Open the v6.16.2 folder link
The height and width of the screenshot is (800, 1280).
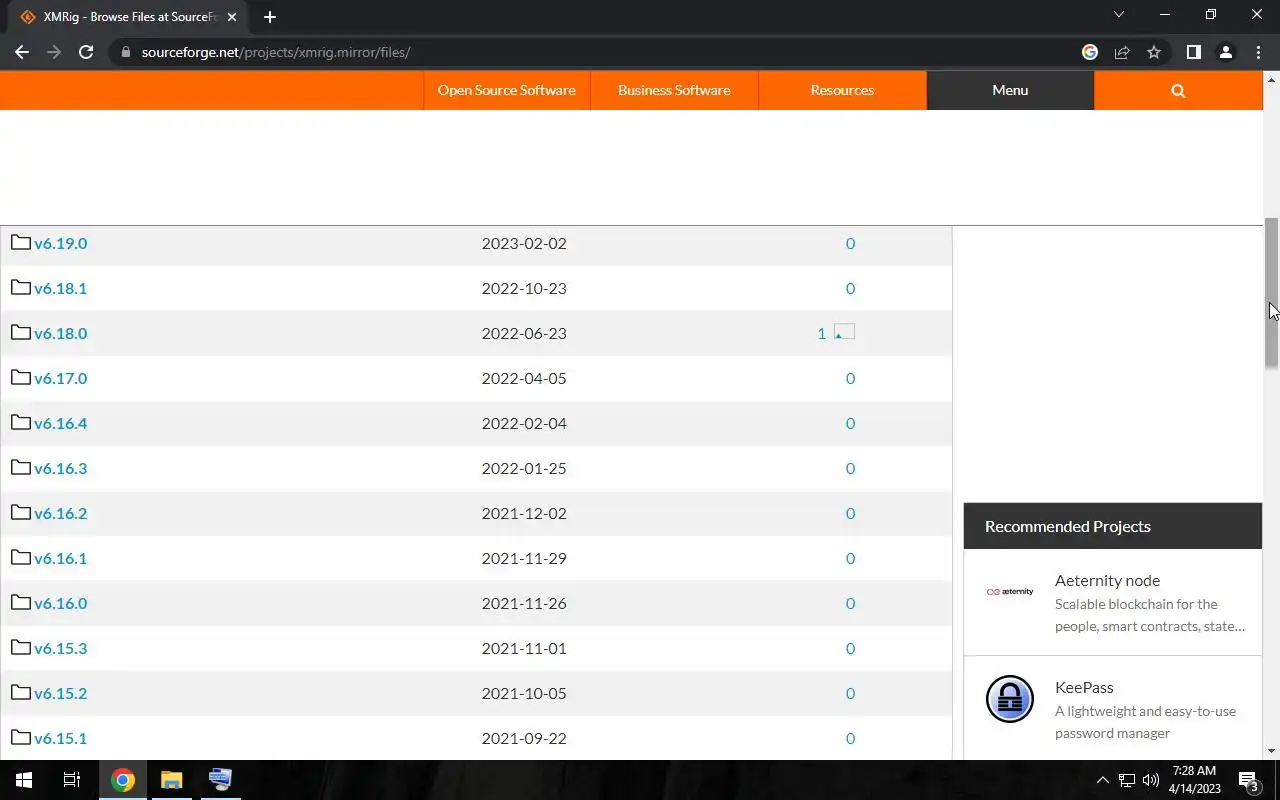point(60,513)
